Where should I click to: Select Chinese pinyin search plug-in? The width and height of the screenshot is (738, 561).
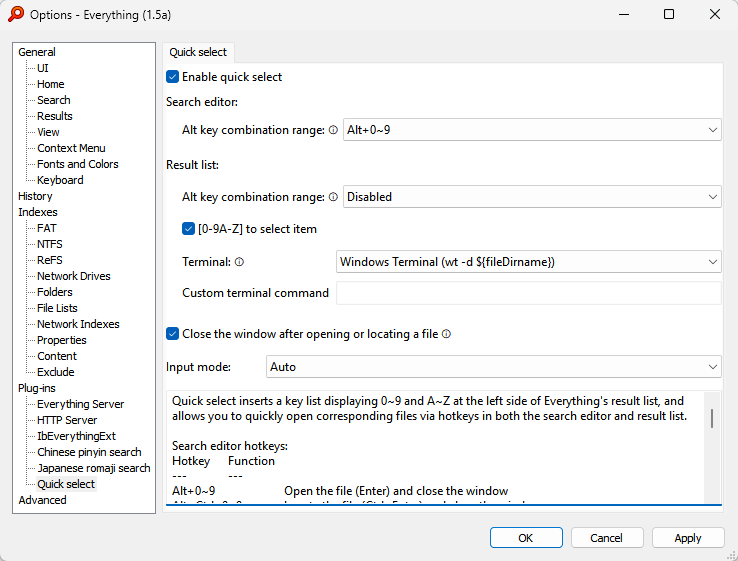click(89, 452)
